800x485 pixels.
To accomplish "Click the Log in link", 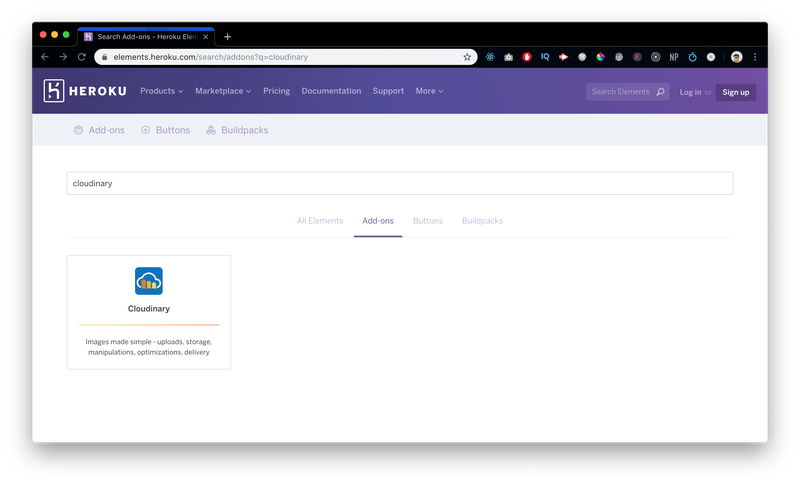I will (x=690, y=92).
